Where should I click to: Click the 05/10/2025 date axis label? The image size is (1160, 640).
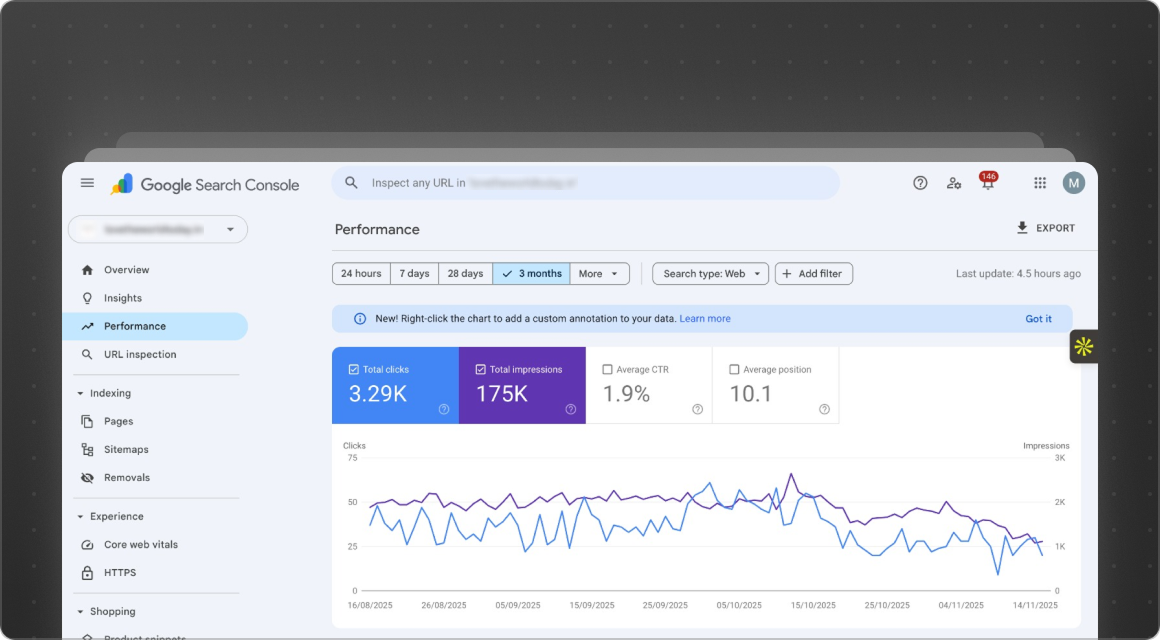click(x=739, y=605)
